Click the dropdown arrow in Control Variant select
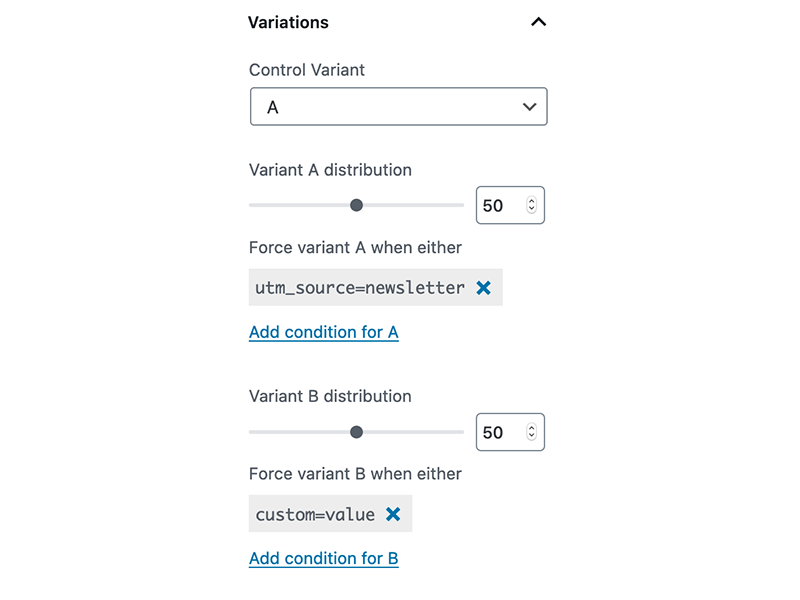 click(x=530, y=107)
